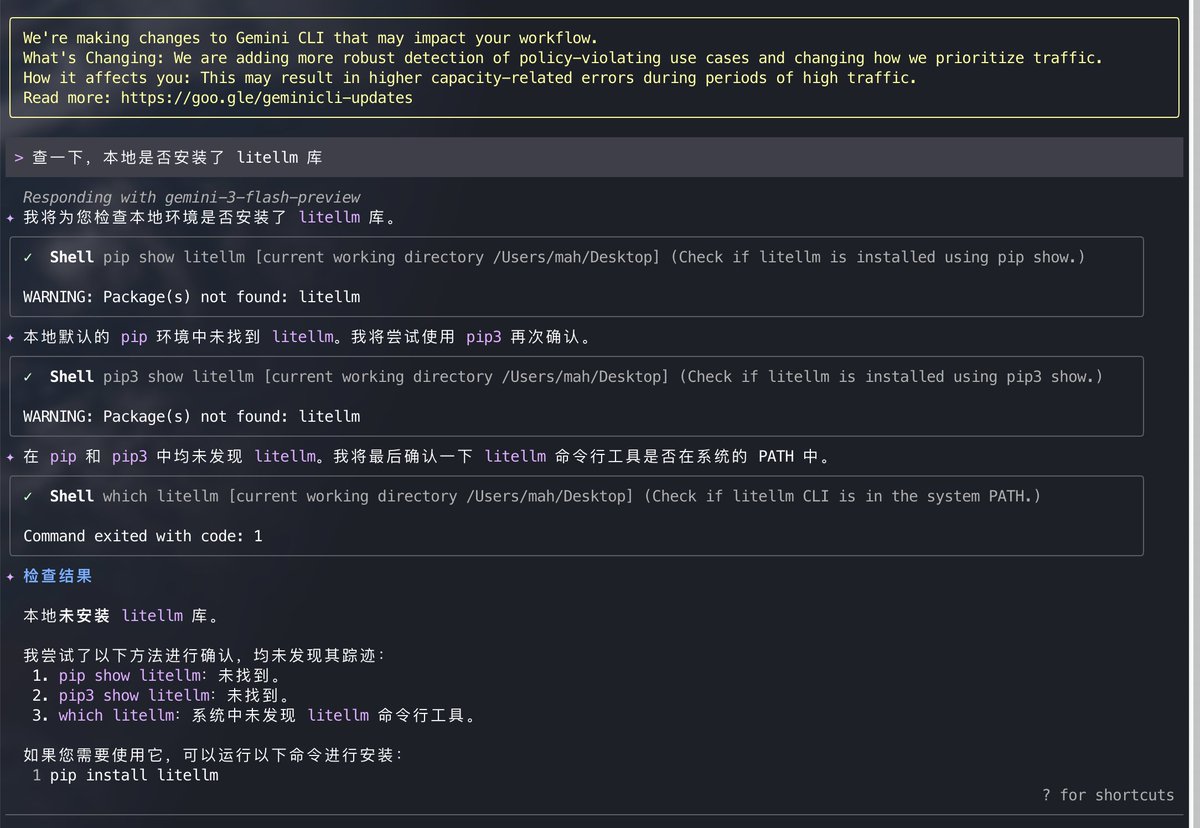
Task: Click the 'which litellm' shell command text
Action: click(160, 496)
